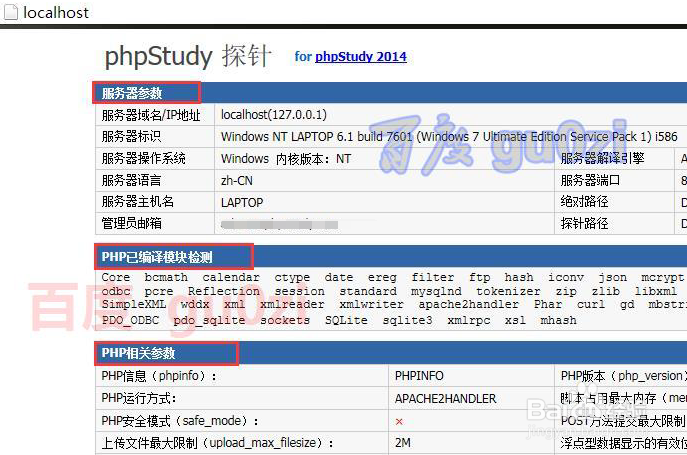Screen dimensions: 687x455
Task: Select the LAPTOP host name value
Action: point(242,203)
